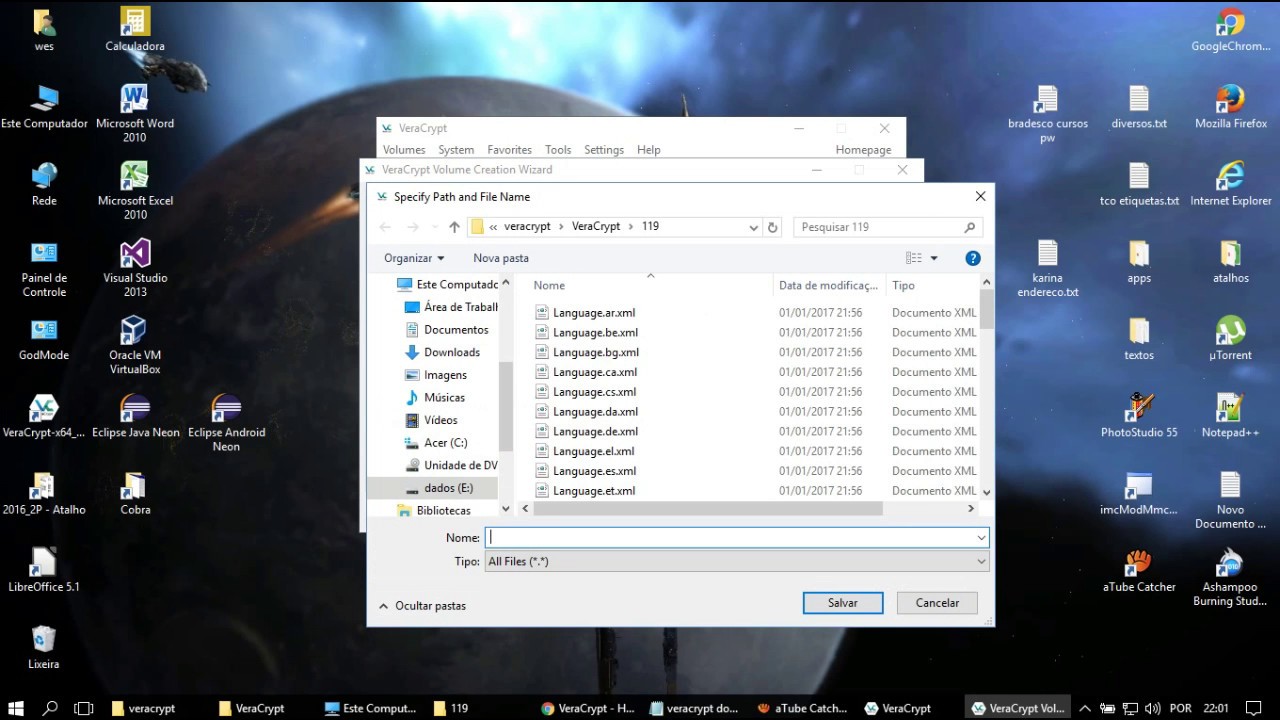Click the taskbar search magnifier icon
1280x720 pixels.
50,708
